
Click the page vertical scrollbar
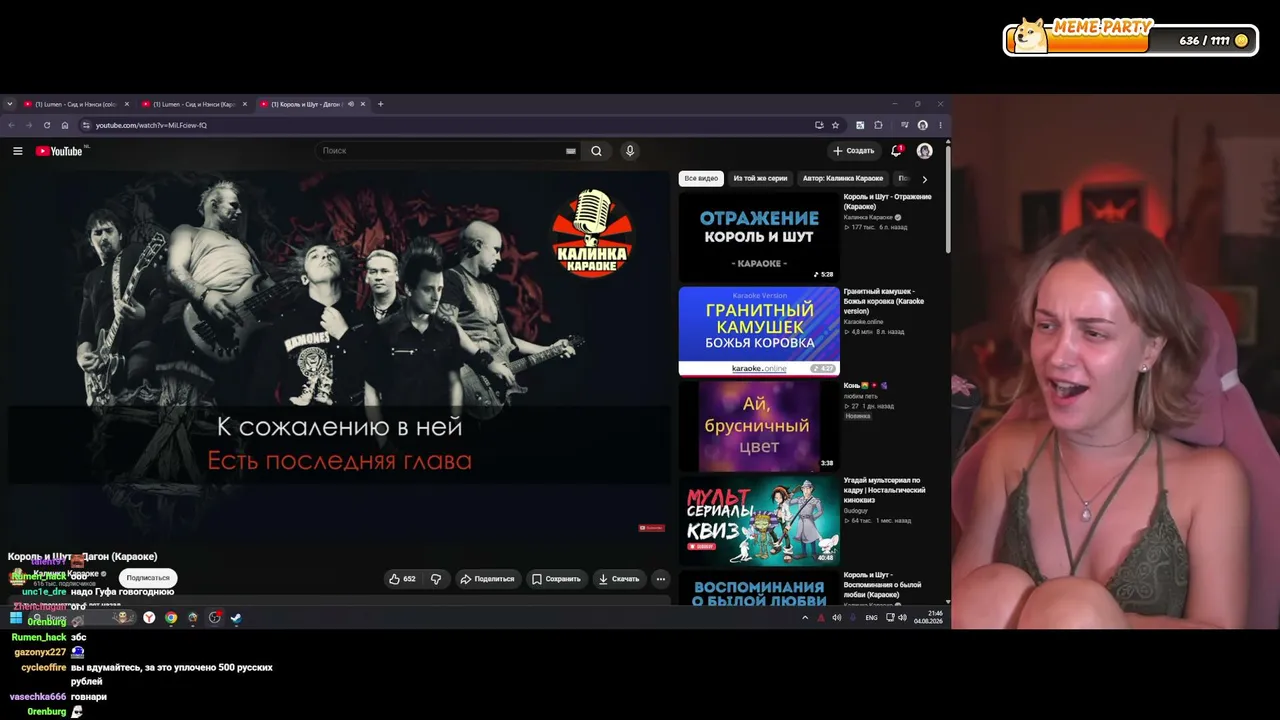[x=947, y=200]
